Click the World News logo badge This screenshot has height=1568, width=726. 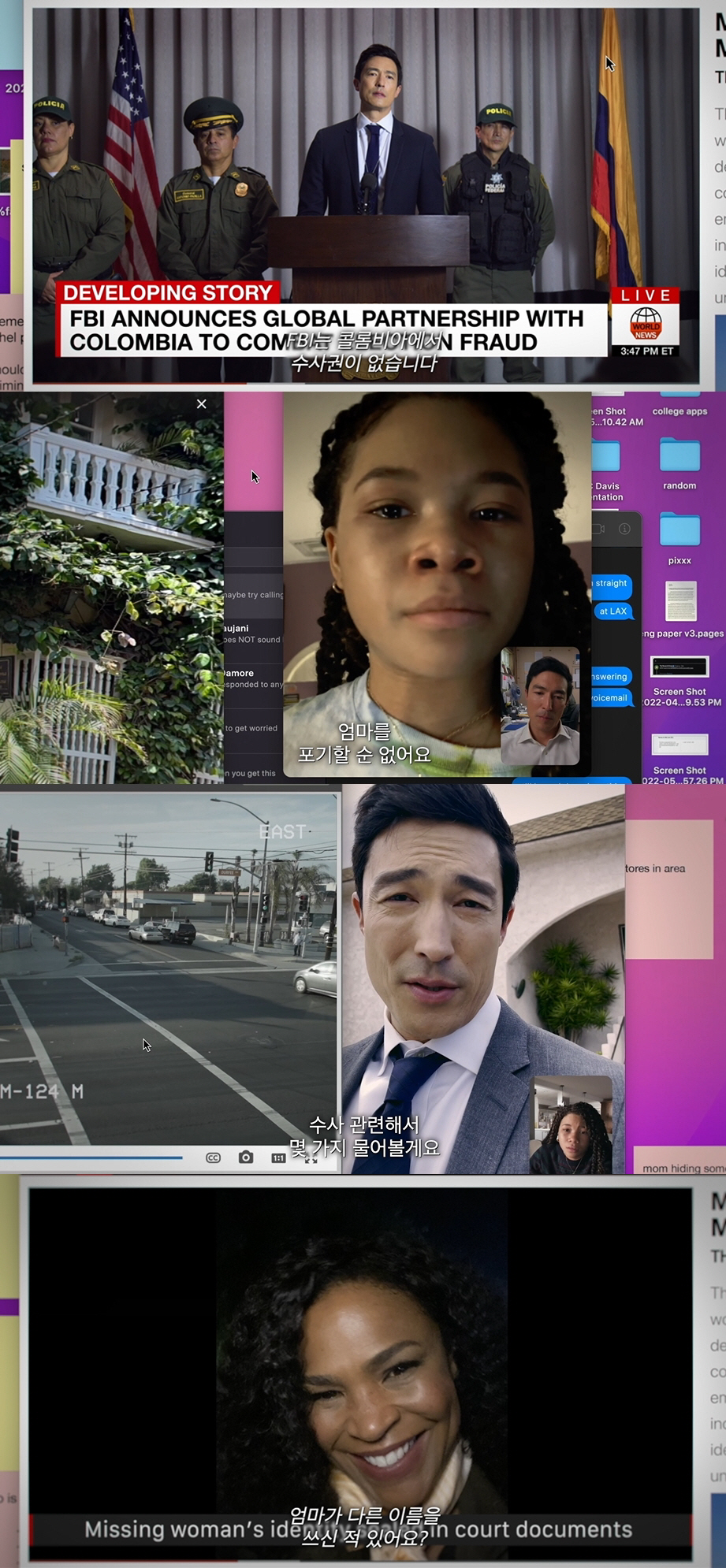646,325
